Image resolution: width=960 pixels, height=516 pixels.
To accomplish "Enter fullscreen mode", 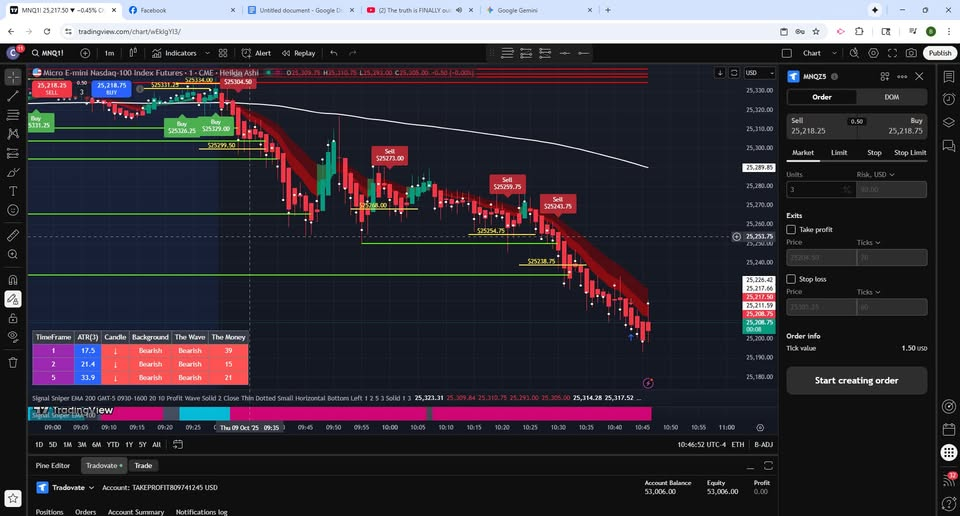I will click(892, 53).
